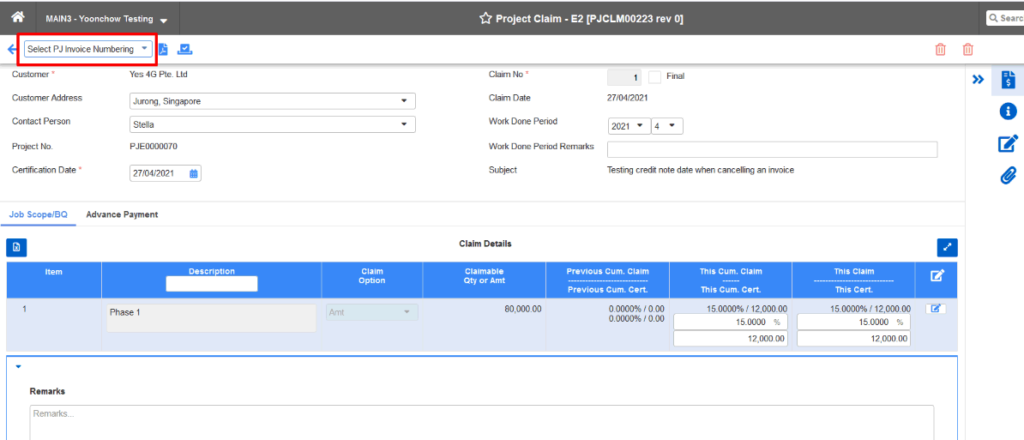Go to the home page icon

(x=18, y=17)
